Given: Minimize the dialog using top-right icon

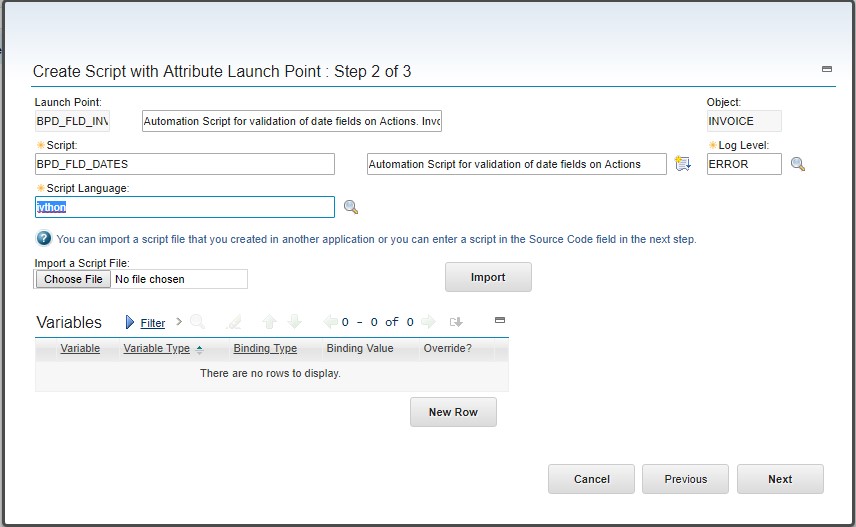Looking at the screenshot, I should coord(827,69).
